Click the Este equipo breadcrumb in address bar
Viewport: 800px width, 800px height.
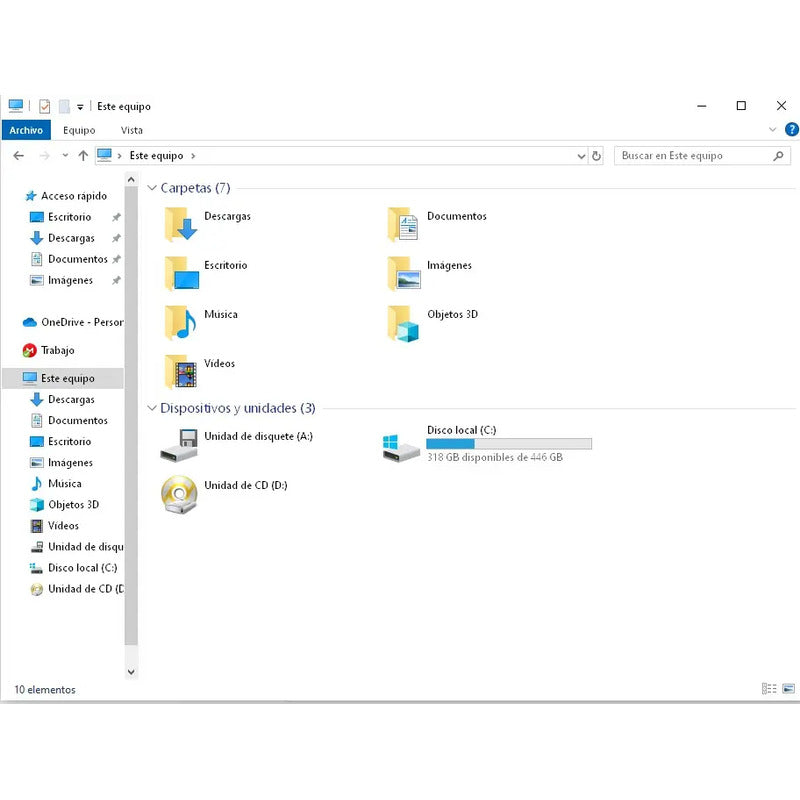point(156,156)
